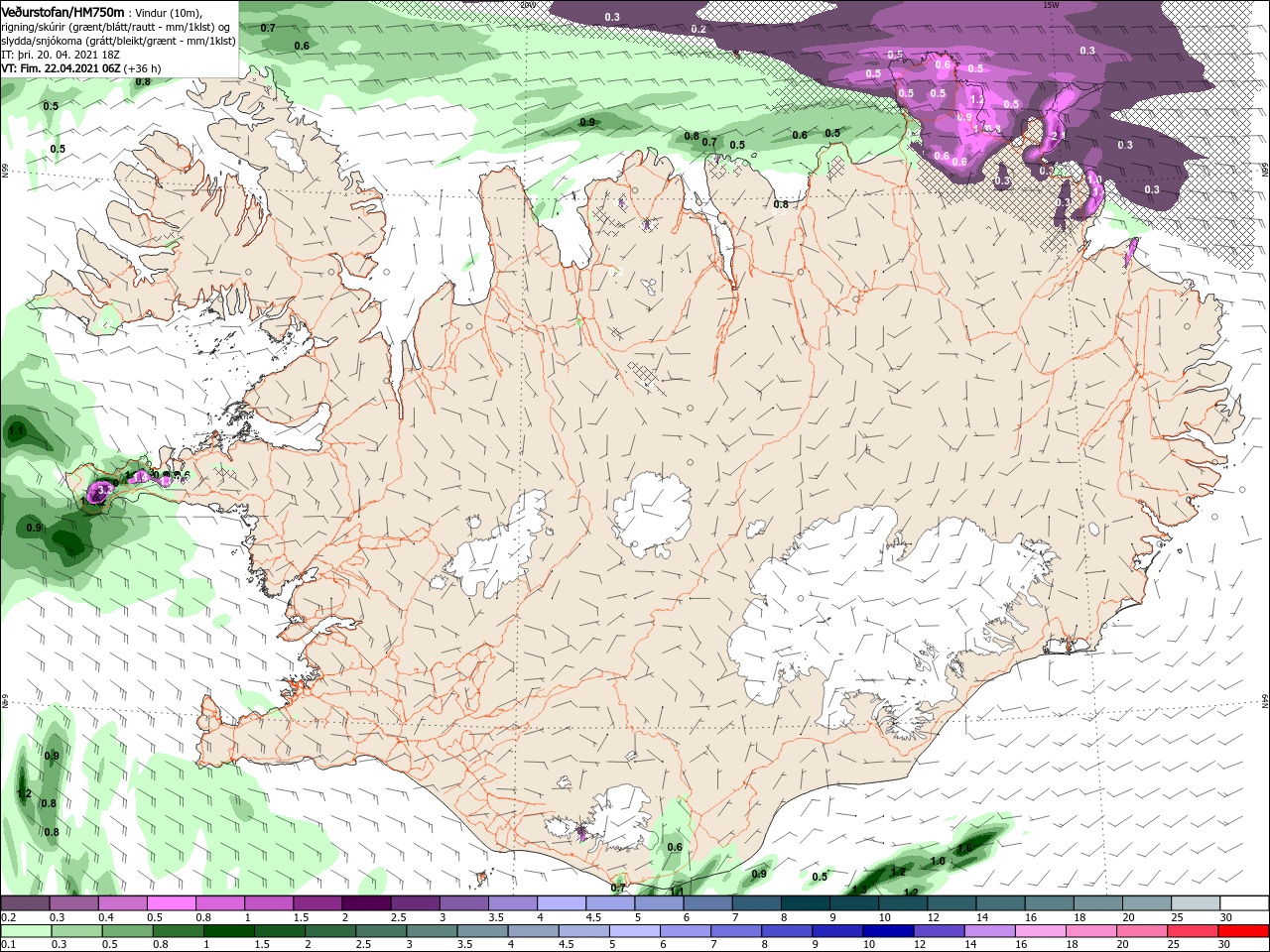Click the Mýrdalsjökull glacier near the south coast
The image size is (1270, 952).
coord(615,818)
